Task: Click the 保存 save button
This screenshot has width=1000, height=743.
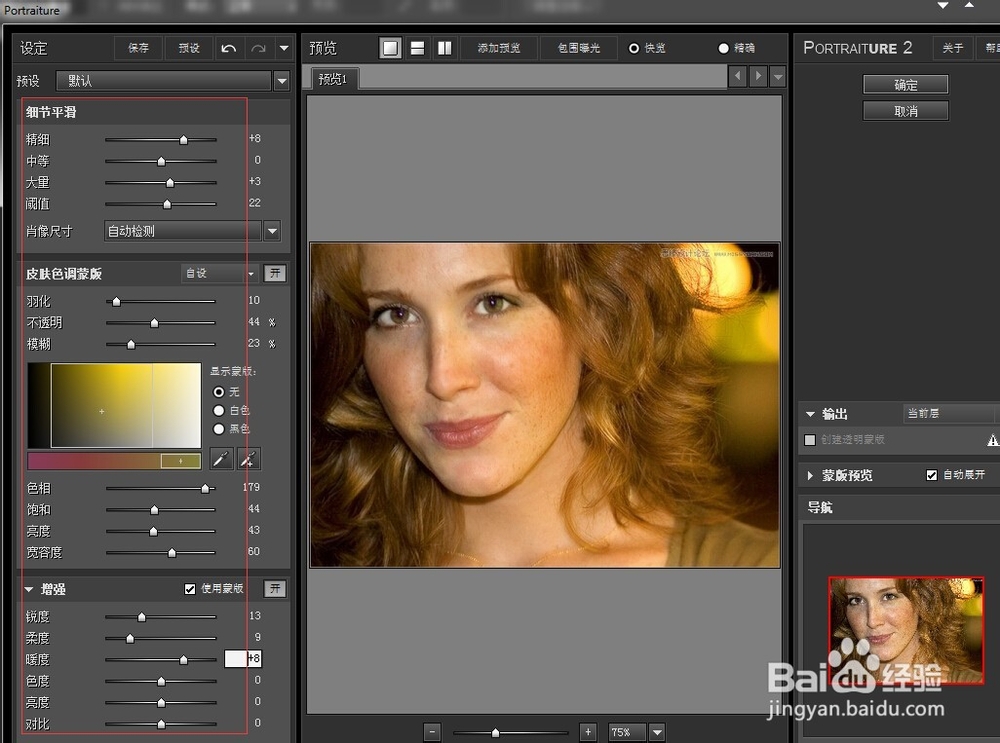Action: click(x=138, y=48)
